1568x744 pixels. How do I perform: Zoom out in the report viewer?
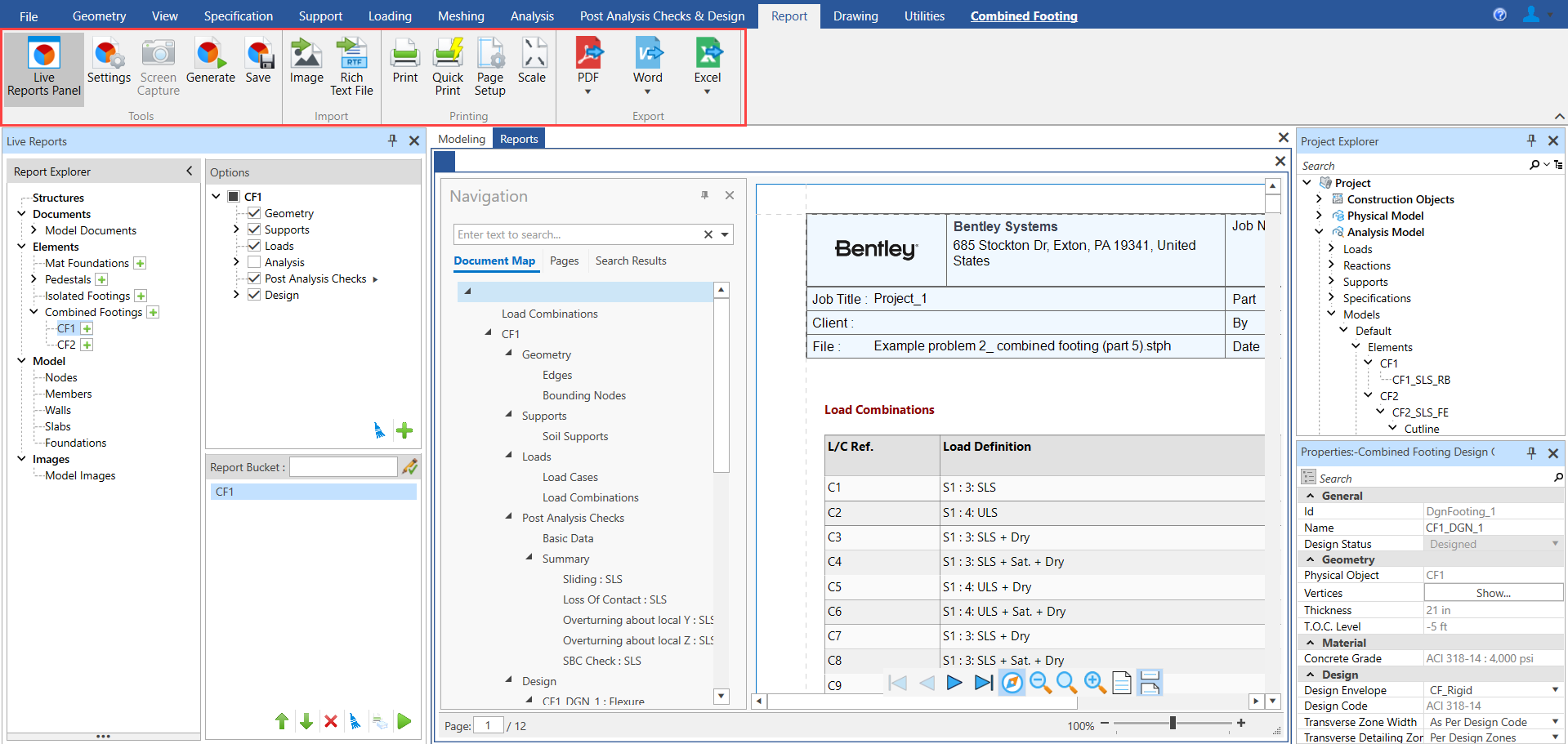click(1040, 683)
